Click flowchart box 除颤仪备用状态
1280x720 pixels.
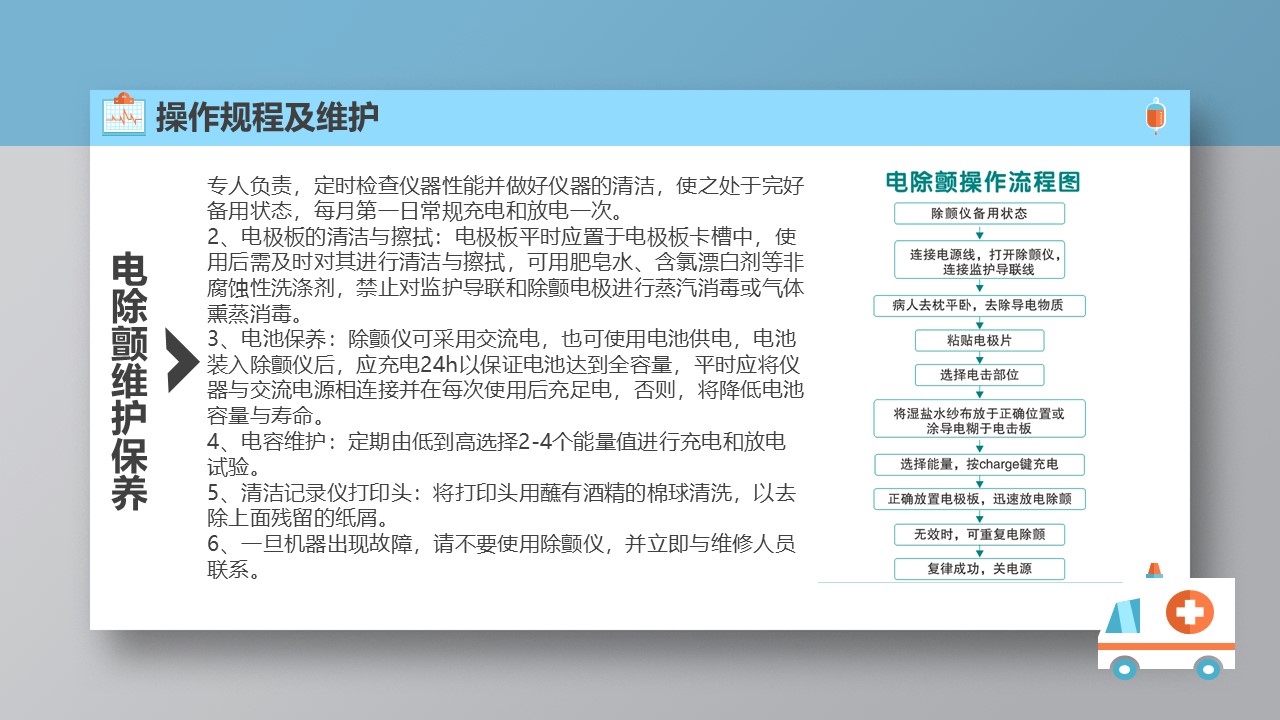tap(979, 214)
